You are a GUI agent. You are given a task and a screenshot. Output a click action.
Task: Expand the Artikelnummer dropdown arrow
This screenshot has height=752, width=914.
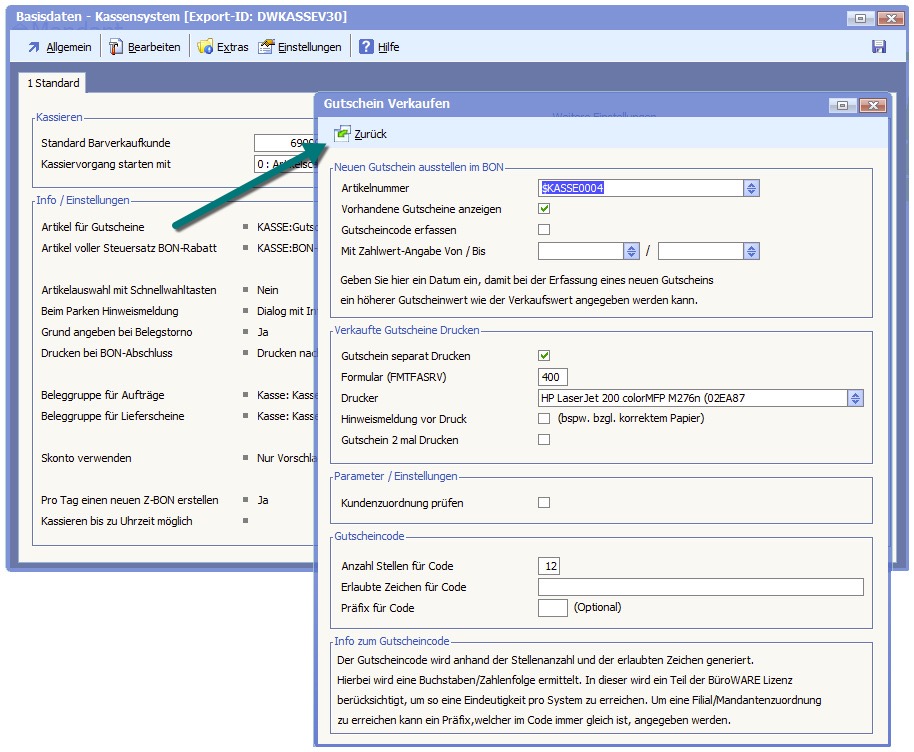[x=751, y=188]
